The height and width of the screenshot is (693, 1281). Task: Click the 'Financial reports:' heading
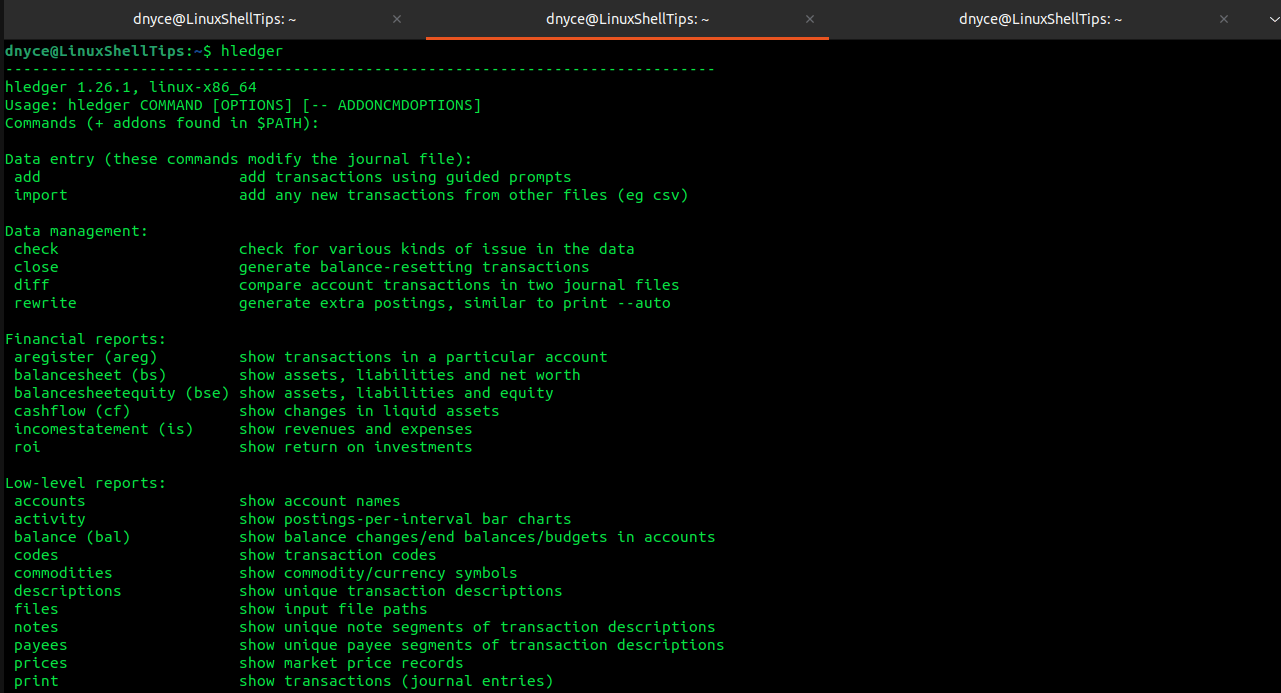coord(85,339)
